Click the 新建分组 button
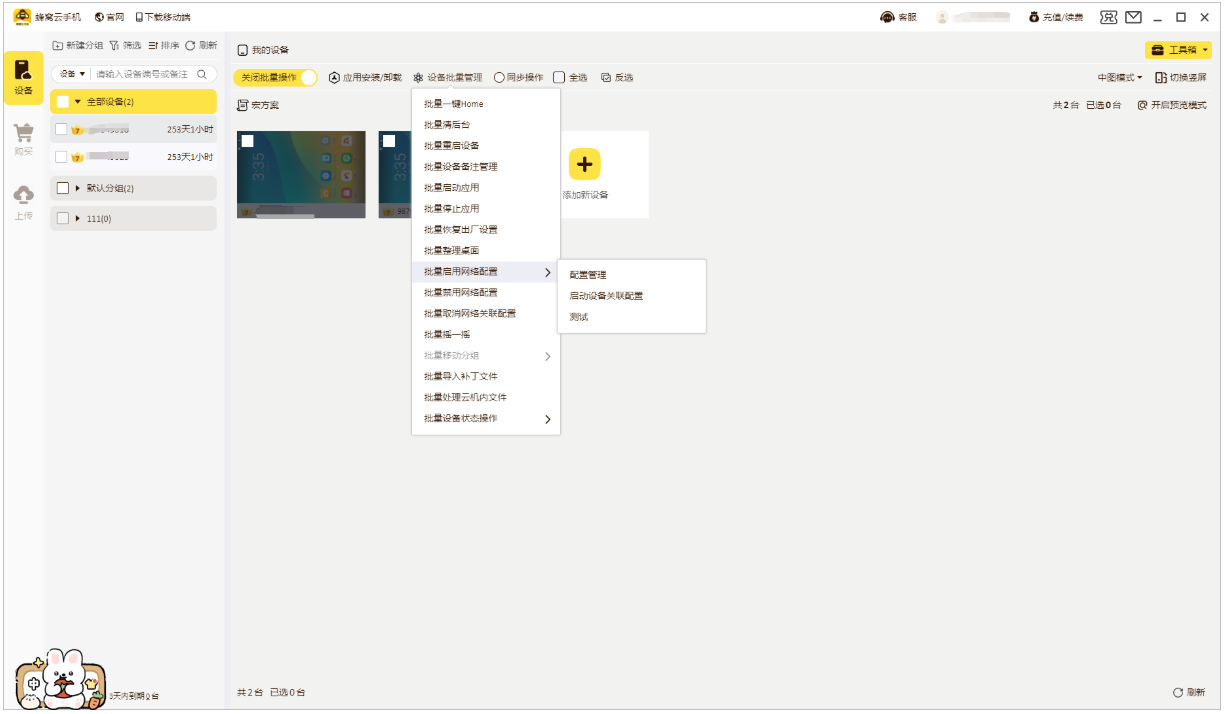The image size is (1225, 714). (x=81, y=44)
